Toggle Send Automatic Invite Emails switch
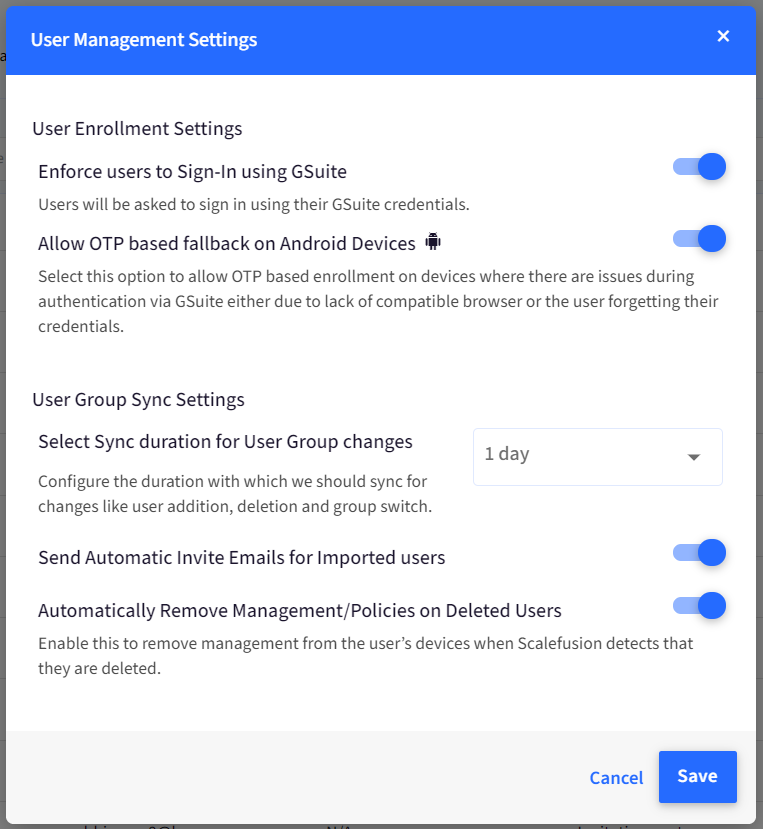 699,552
